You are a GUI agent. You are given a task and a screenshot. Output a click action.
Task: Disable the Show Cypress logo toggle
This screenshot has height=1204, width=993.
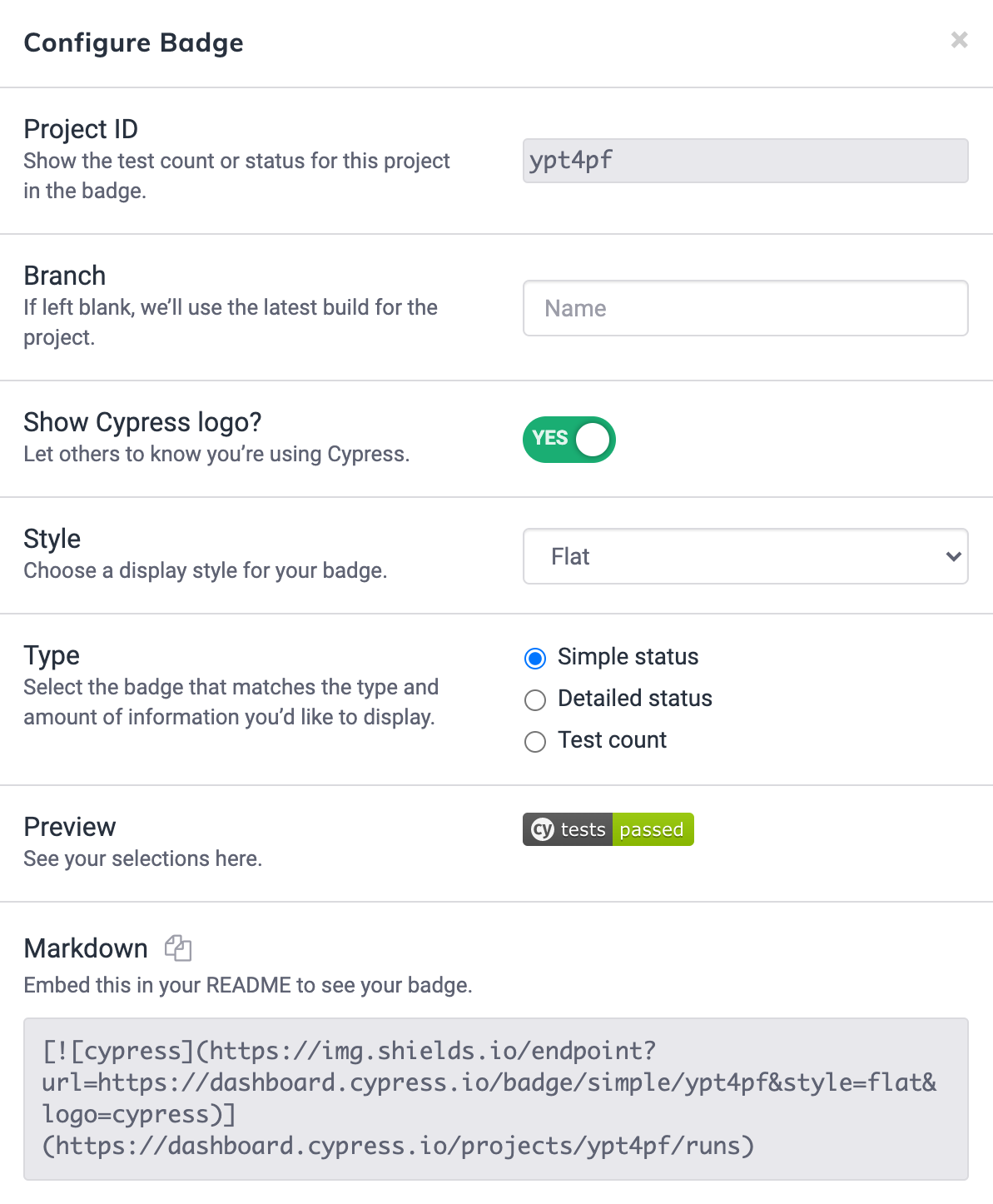(568, 439)
